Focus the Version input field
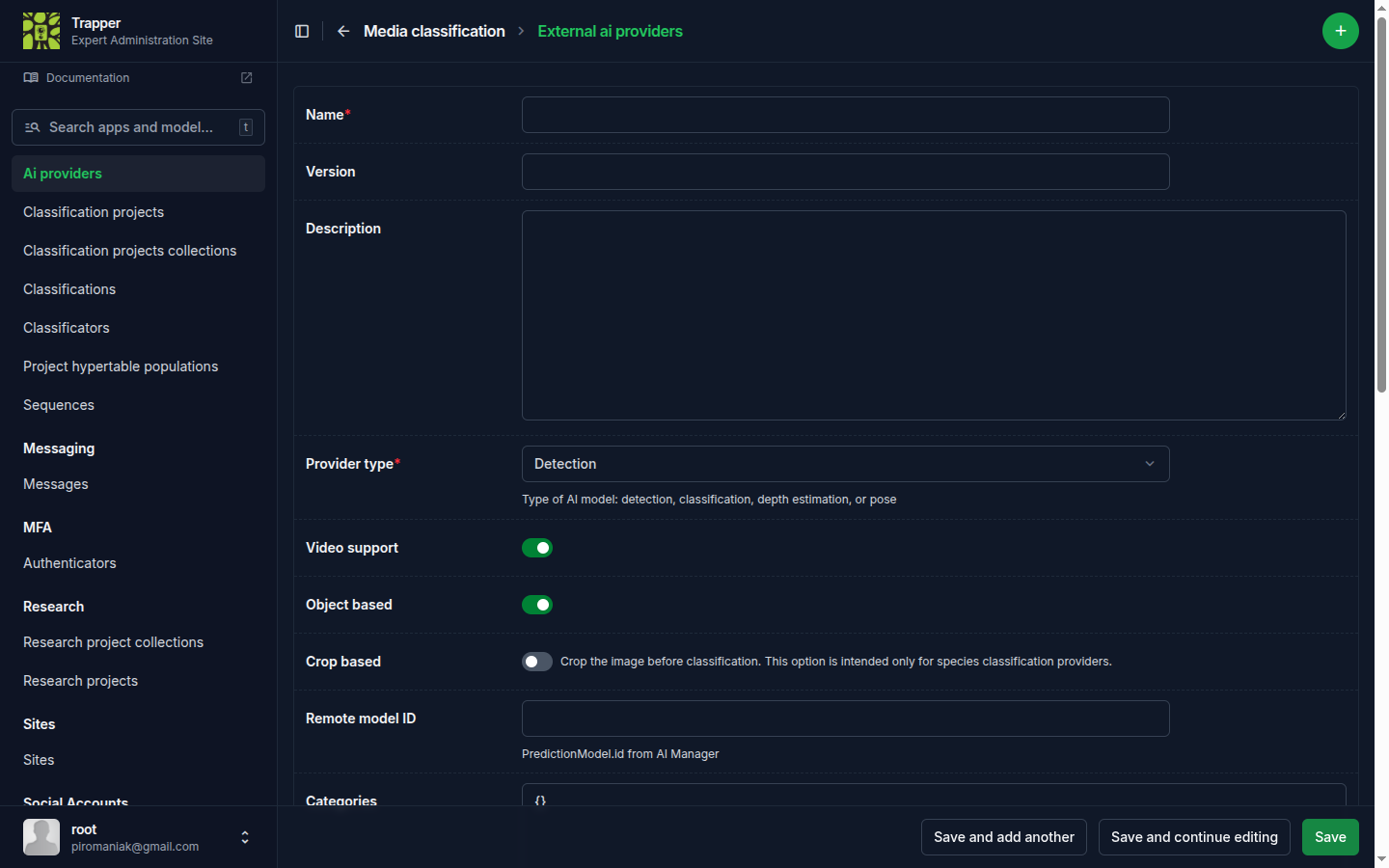 point(845,172)
